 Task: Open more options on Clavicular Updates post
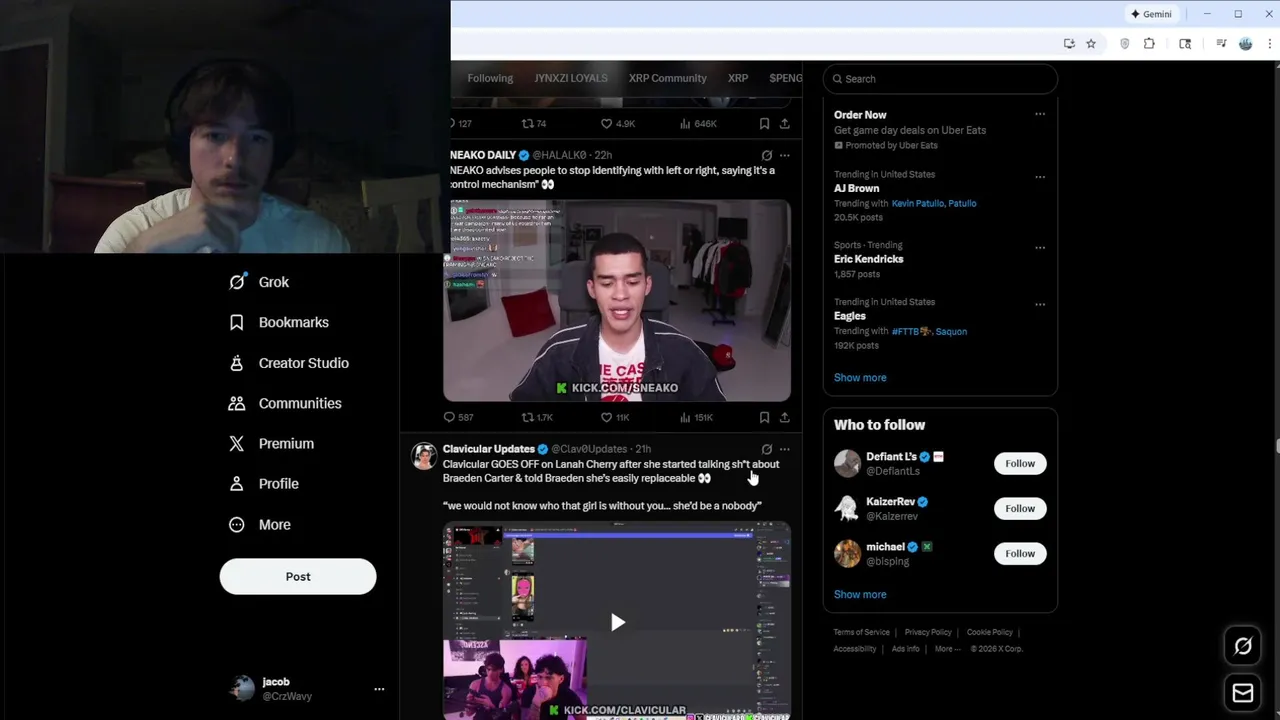[x=785, y=449]
